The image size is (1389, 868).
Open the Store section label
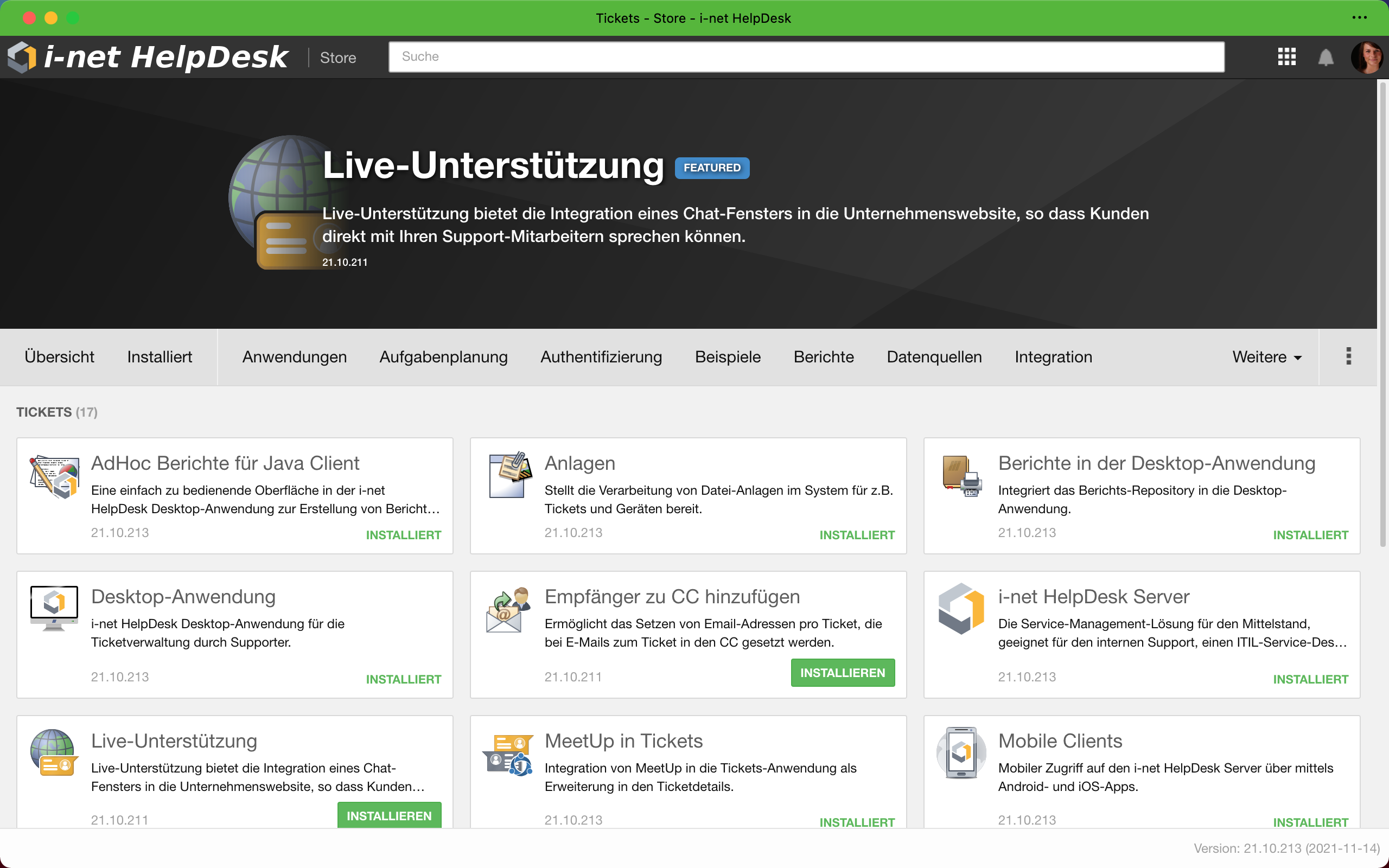[338, 58]
